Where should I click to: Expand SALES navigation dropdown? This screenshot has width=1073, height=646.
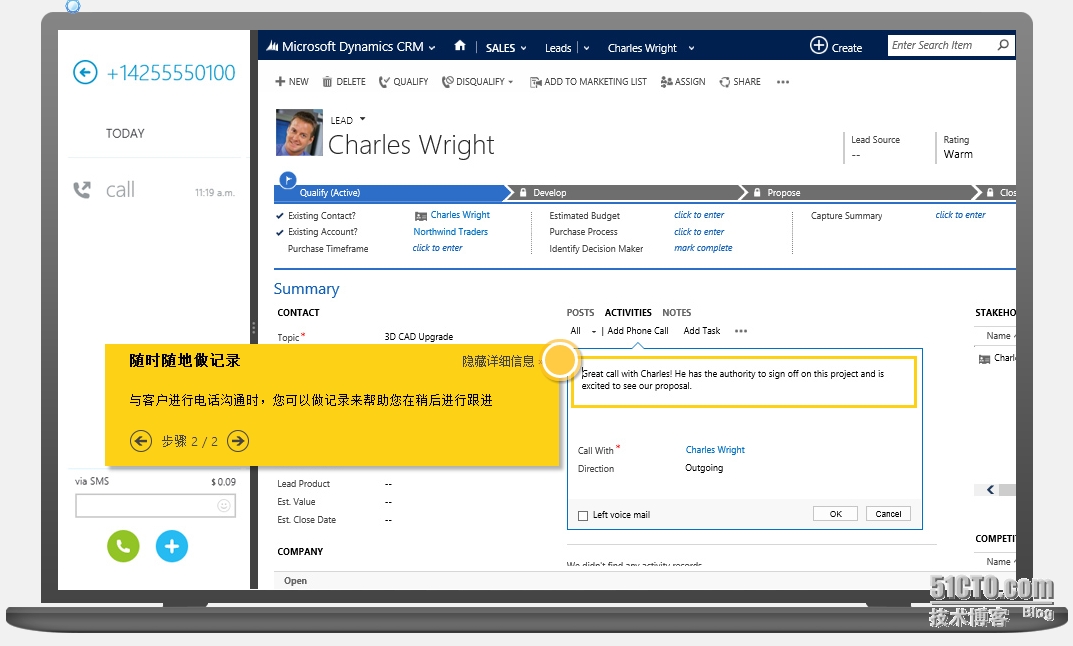tap(523, 48)
